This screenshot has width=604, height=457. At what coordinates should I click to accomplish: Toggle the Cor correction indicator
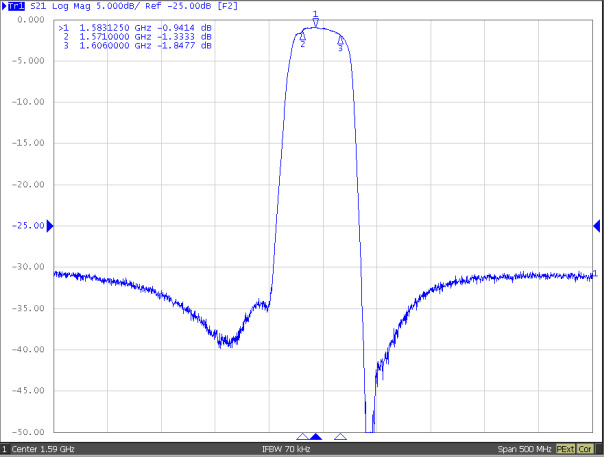coord(587,449)
